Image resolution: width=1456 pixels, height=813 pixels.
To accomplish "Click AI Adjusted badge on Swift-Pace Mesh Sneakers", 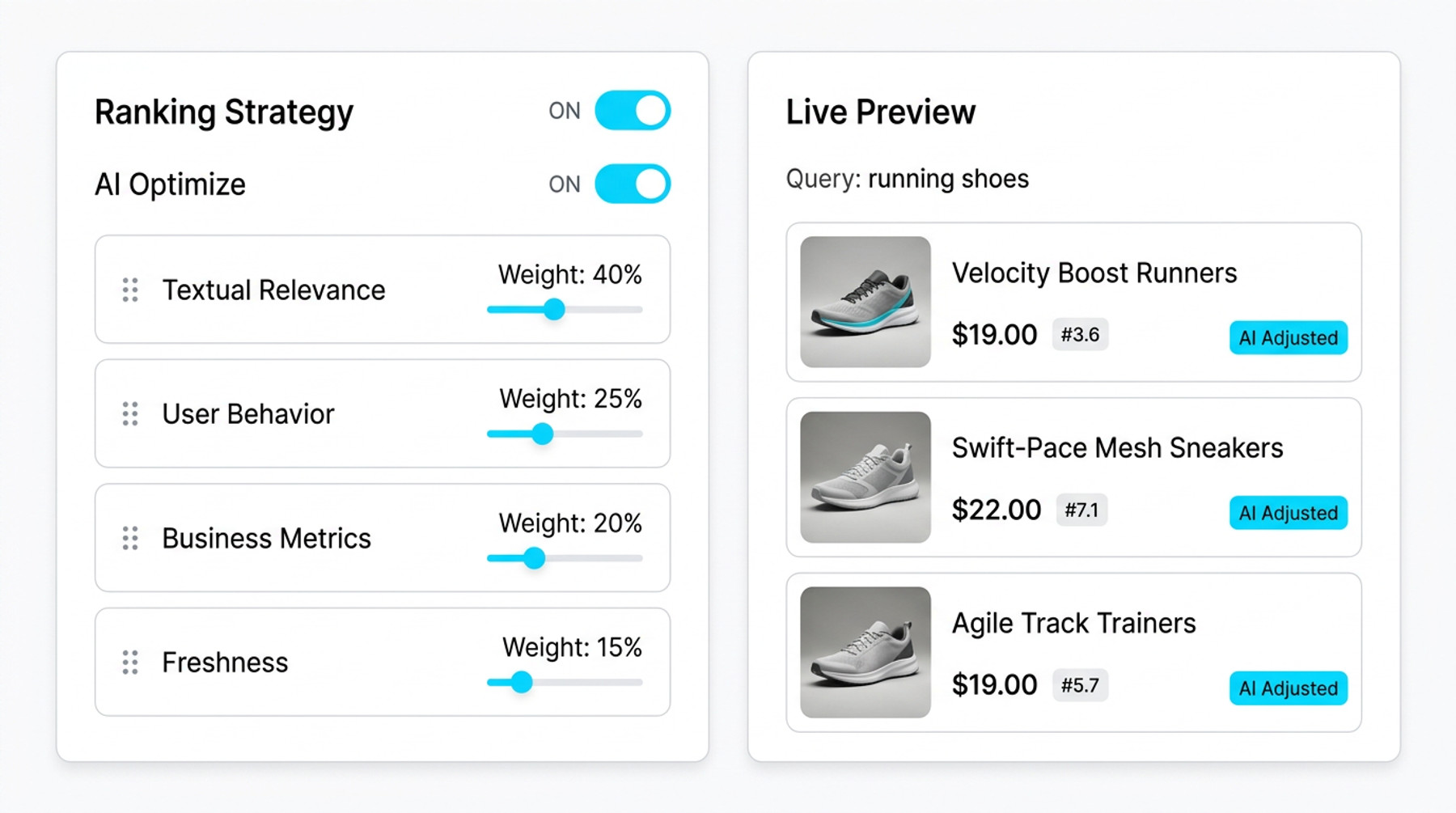I will (1288, 513).
